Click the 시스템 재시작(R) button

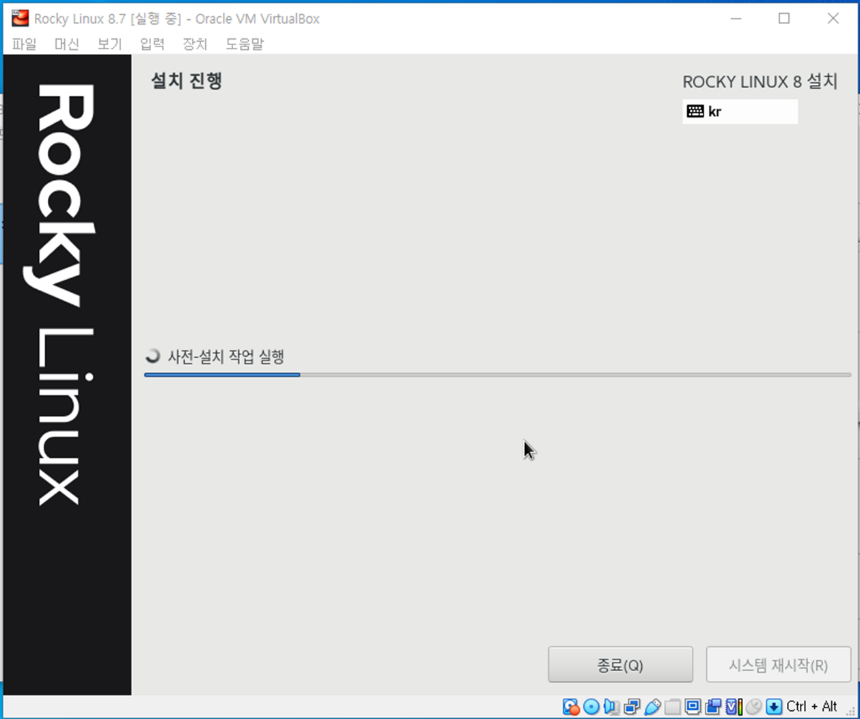point(778,664)
